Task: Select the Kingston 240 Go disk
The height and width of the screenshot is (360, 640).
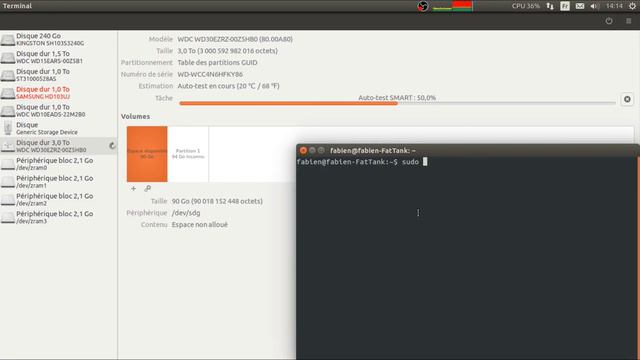Action: point(58,39)
